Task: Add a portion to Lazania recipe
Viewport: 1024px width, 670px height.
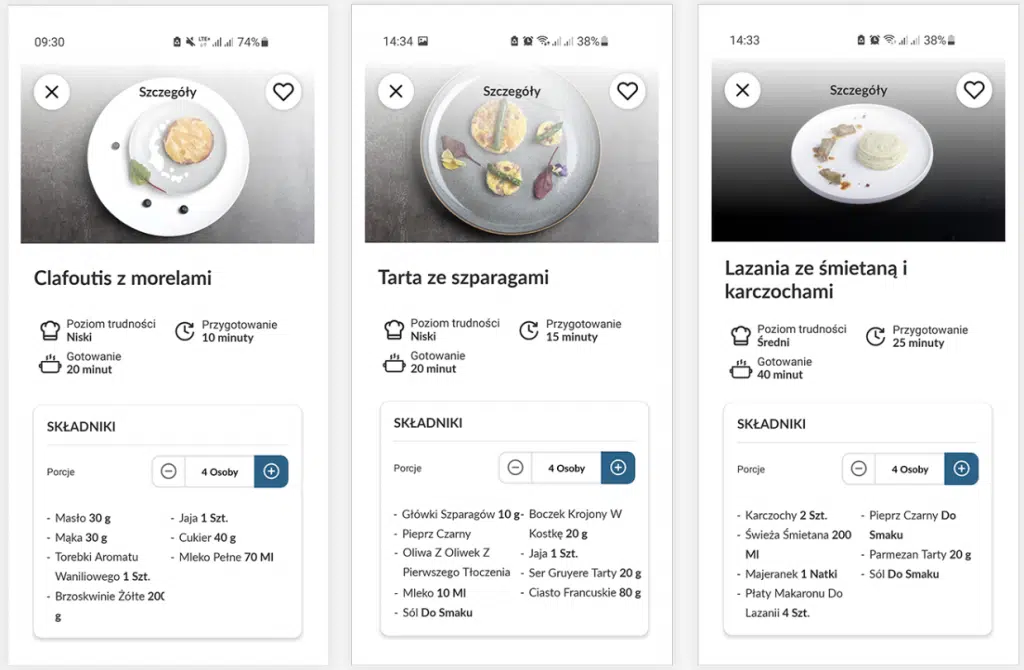Action: coord(961,469)
